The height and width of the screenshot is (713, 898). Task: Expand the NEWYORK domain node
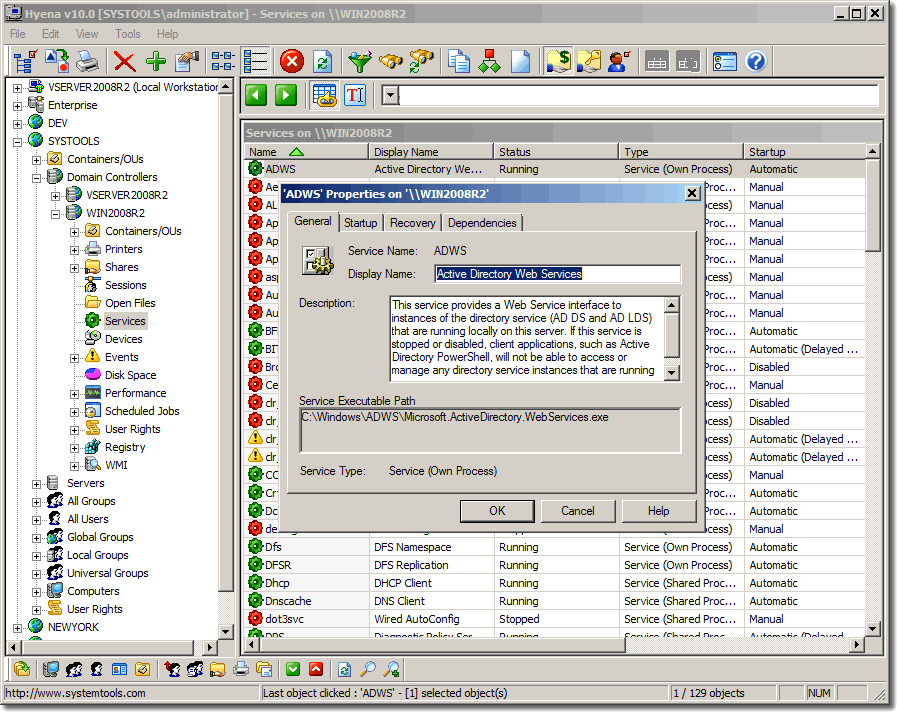click(x=18, y=627)
